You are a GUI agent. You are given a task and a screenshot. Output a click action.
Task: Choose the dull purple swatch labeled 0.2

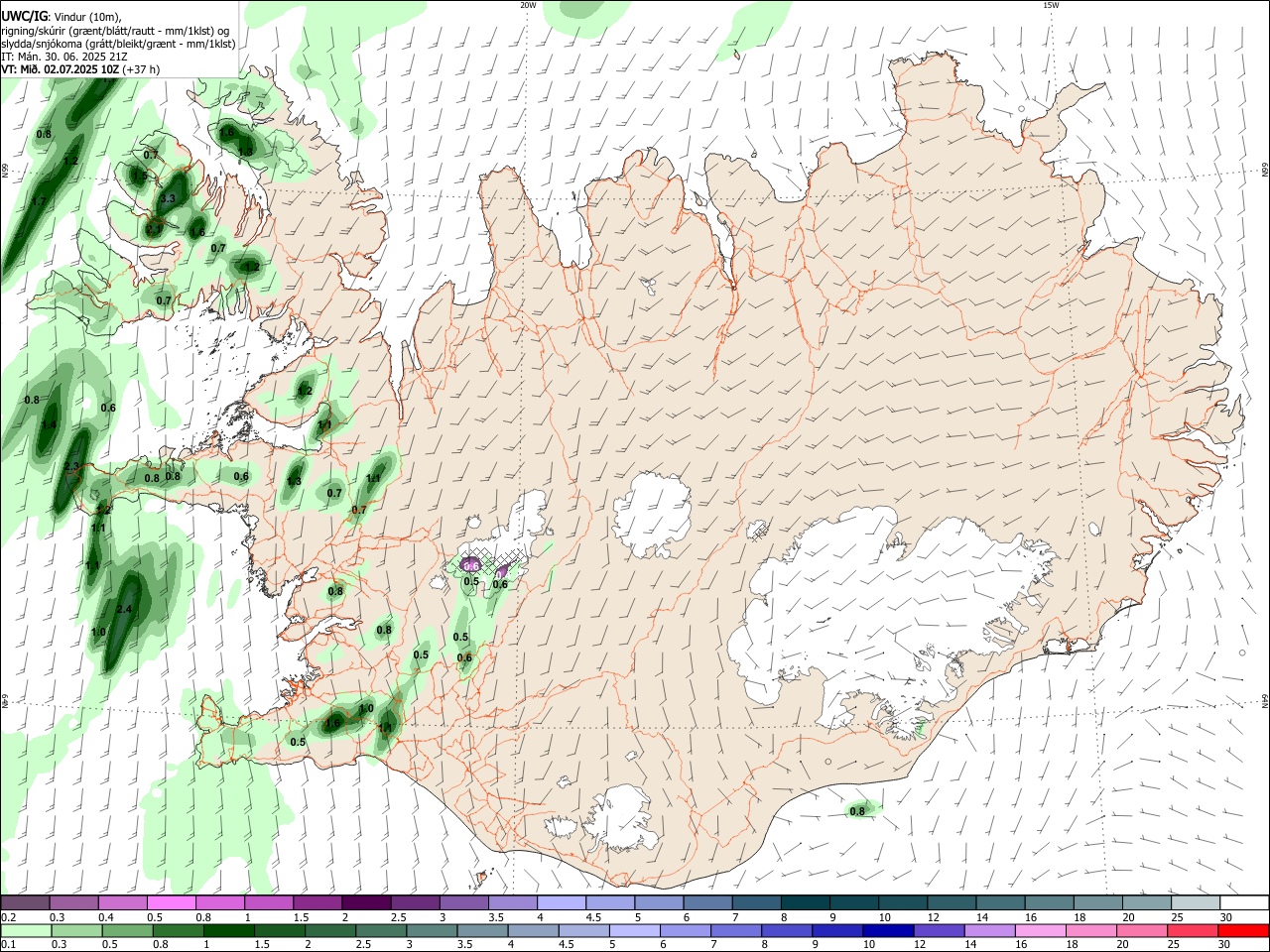click(25, 903)
